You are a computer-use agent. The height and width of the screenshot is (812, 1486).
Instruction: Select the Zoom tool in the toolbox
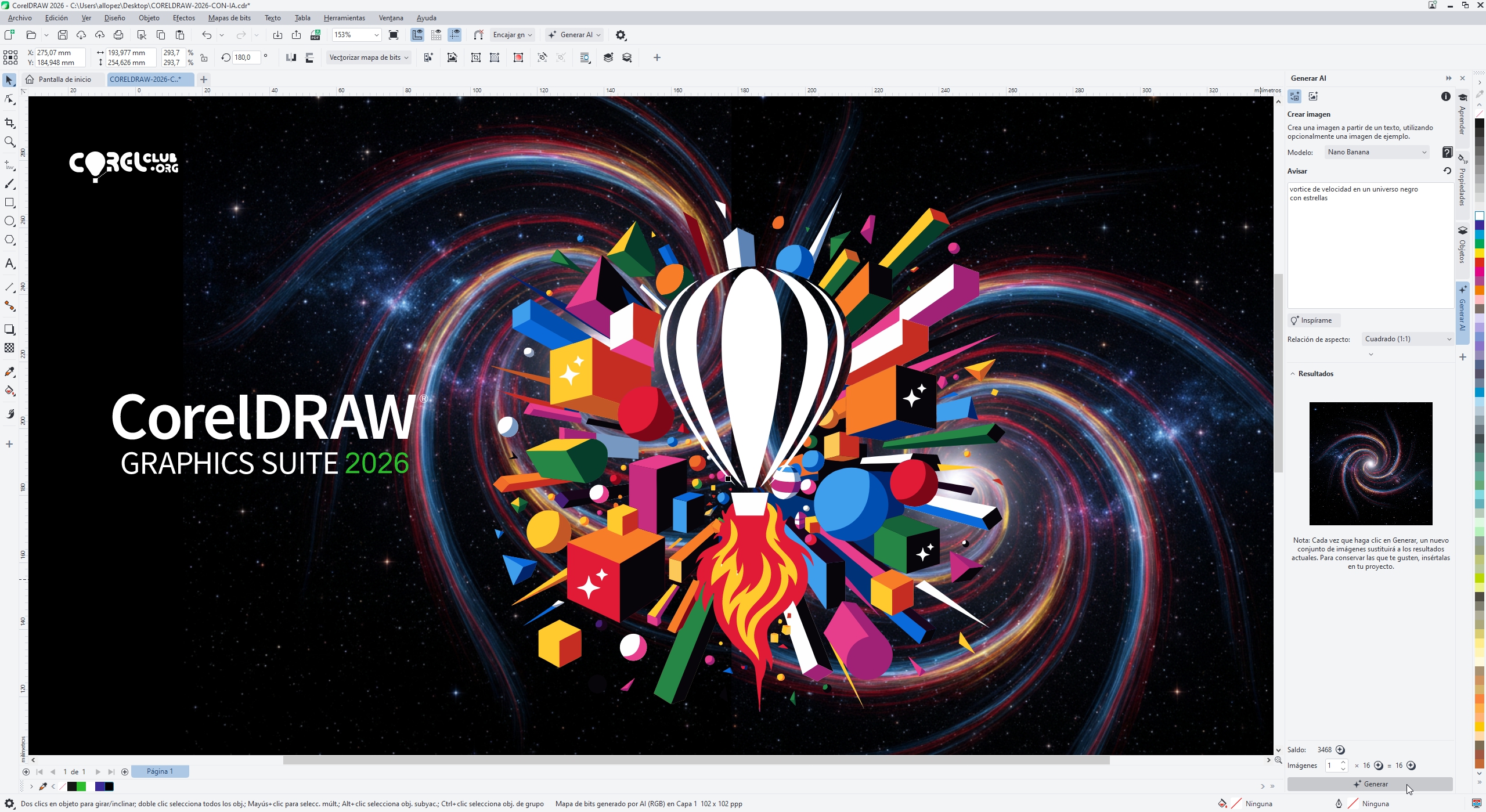click(9, 142)
